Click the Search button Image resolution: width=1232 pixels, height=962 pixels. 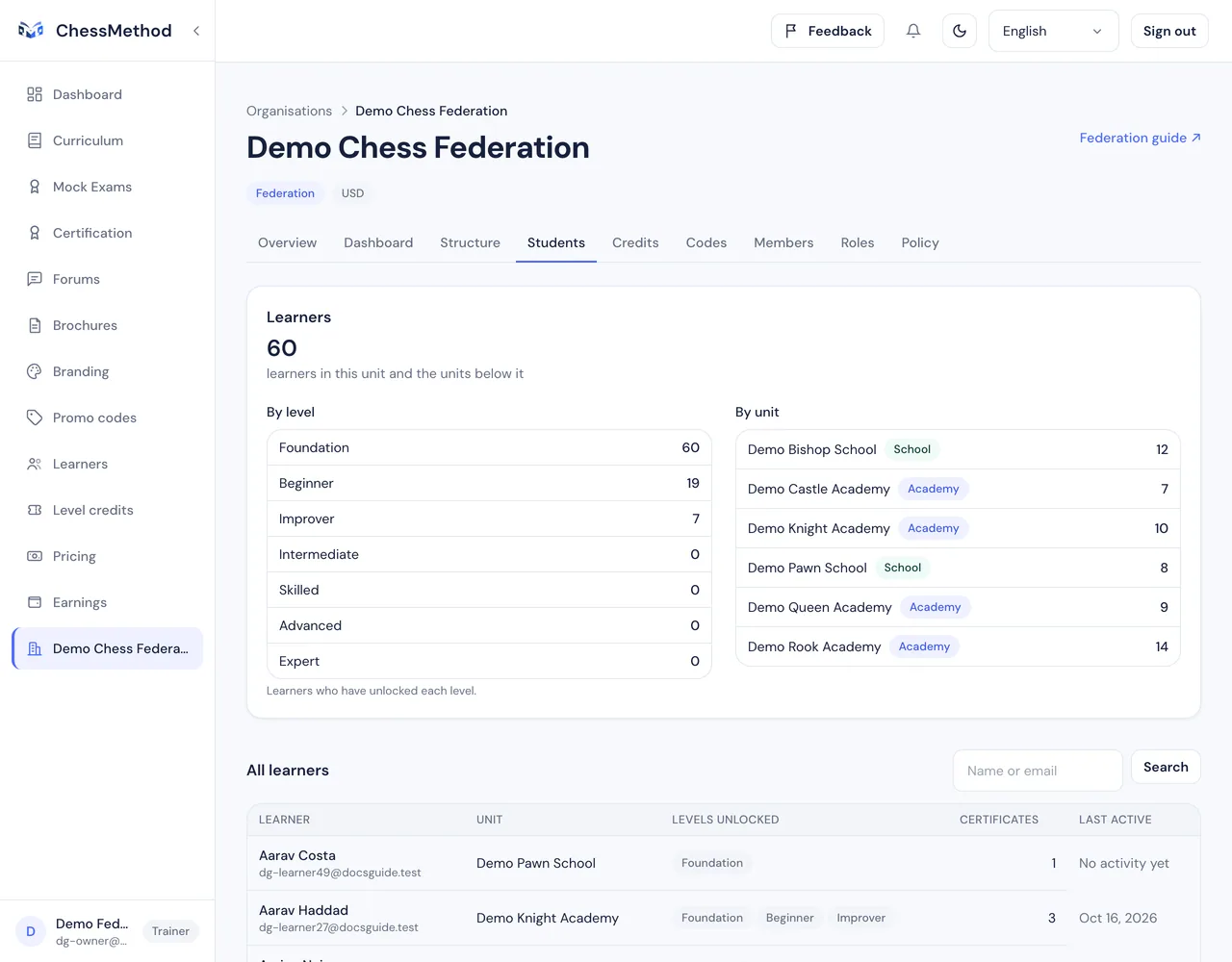[x=1166, y=767]
